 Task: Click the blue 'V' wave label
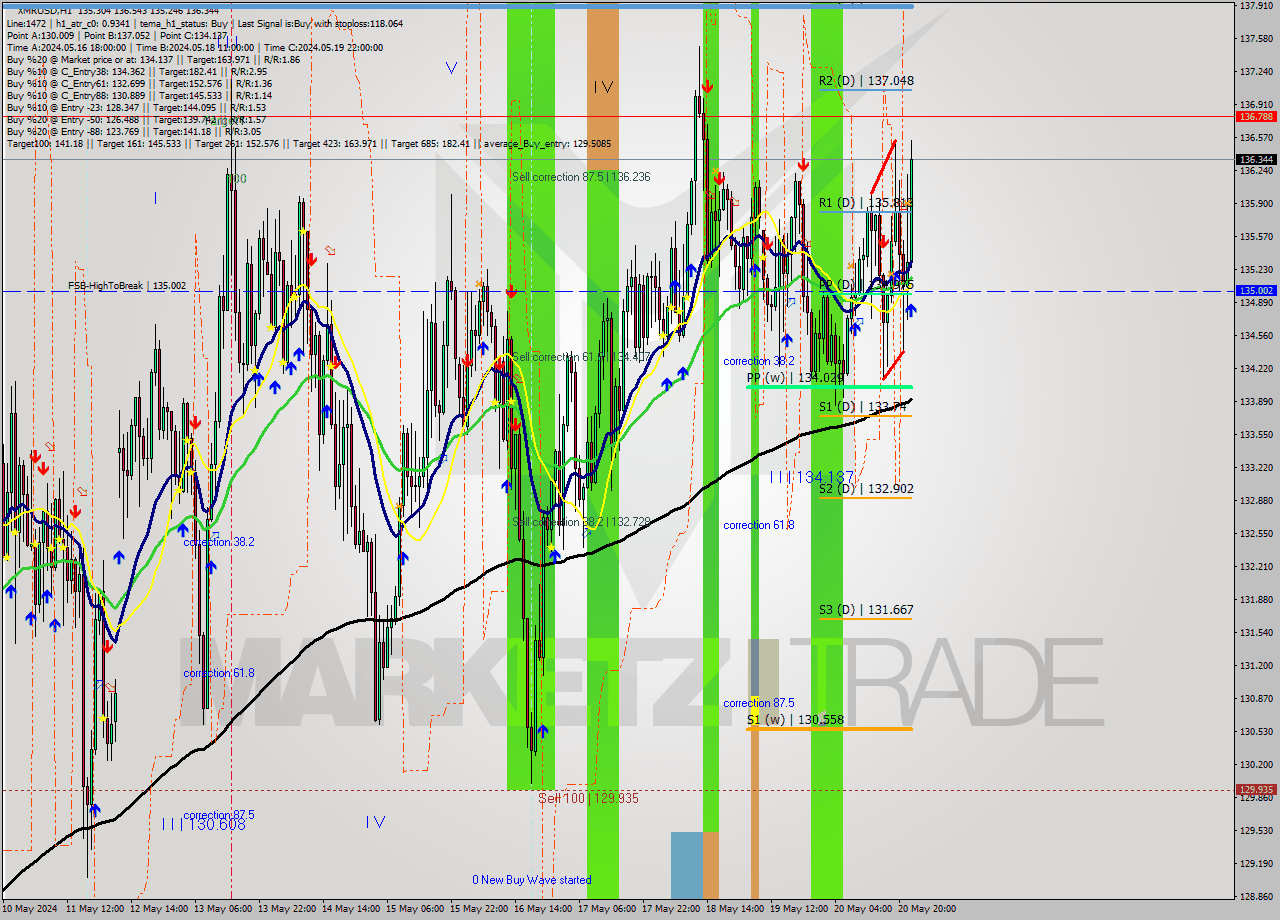tap(452, 68)
